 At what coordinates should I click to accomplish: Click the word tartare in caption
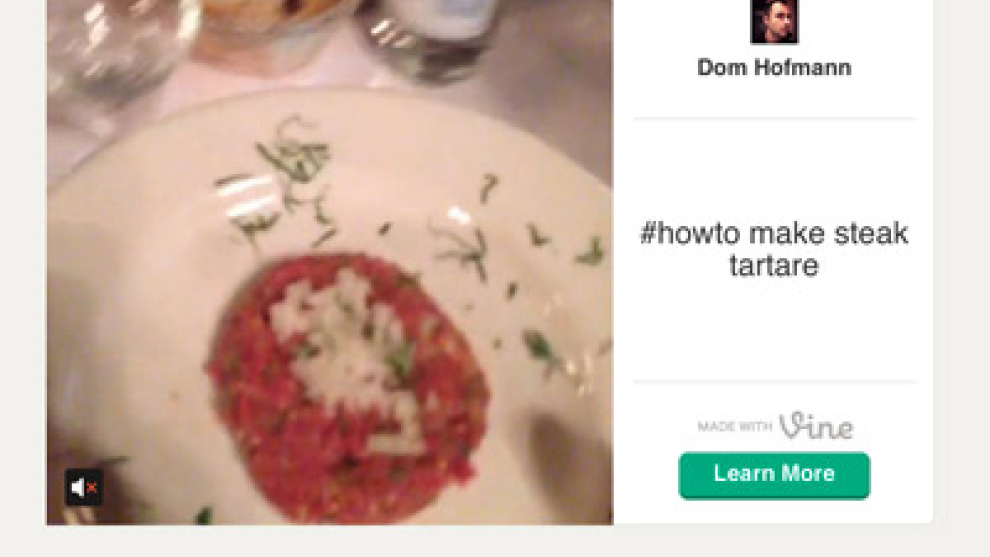(774, 265)
